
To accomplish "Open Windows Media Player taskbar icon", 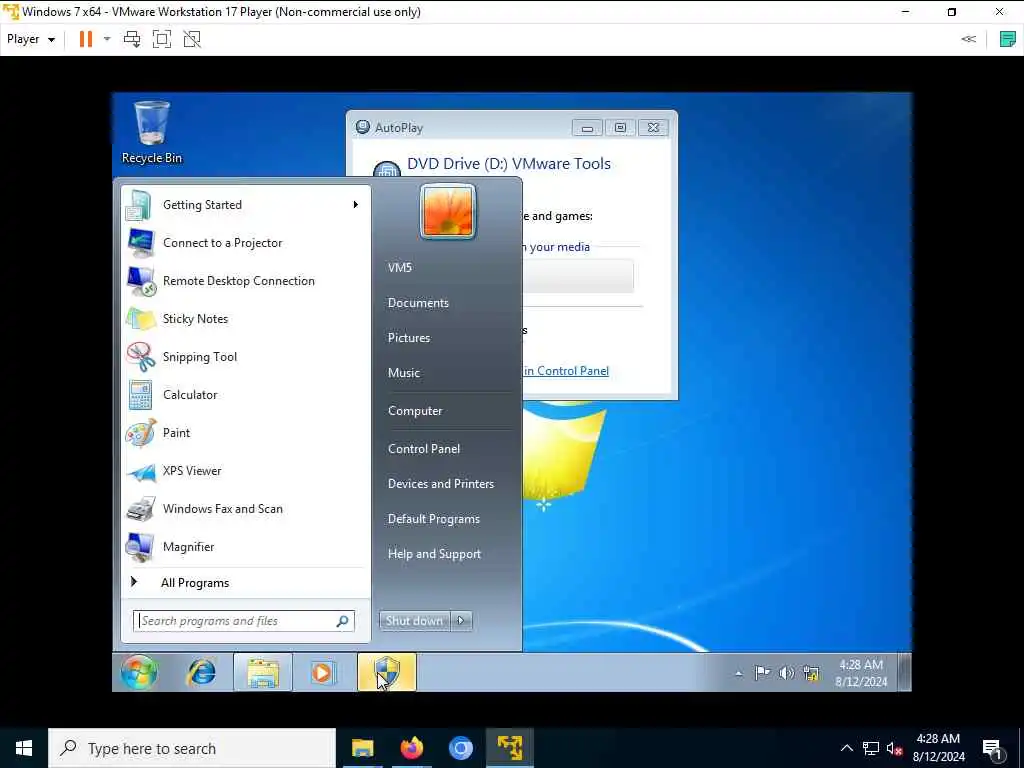I will coord(323,672).
